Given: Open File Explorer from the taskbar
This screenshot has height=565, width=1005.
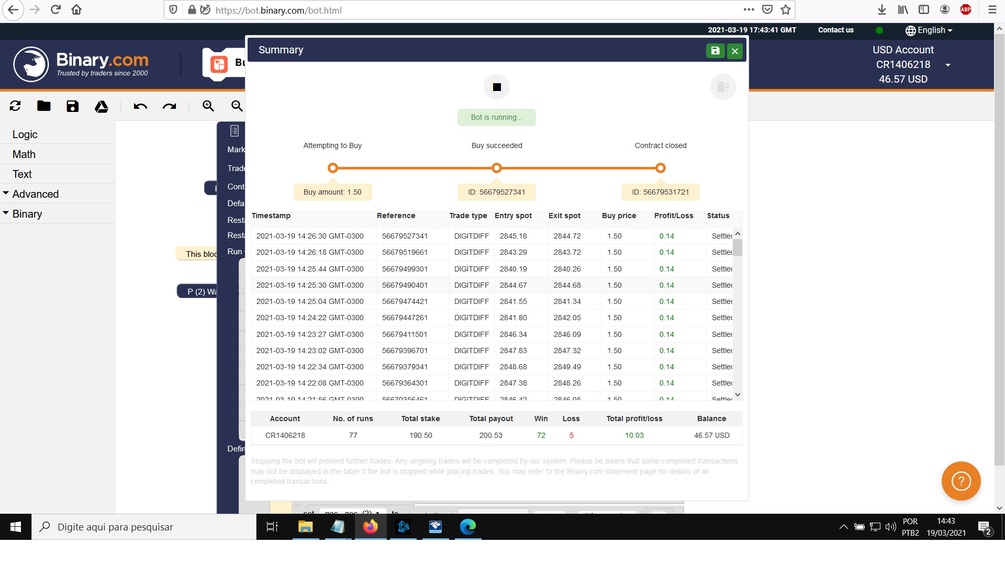Looking at the screenshot, I should 305,527.
